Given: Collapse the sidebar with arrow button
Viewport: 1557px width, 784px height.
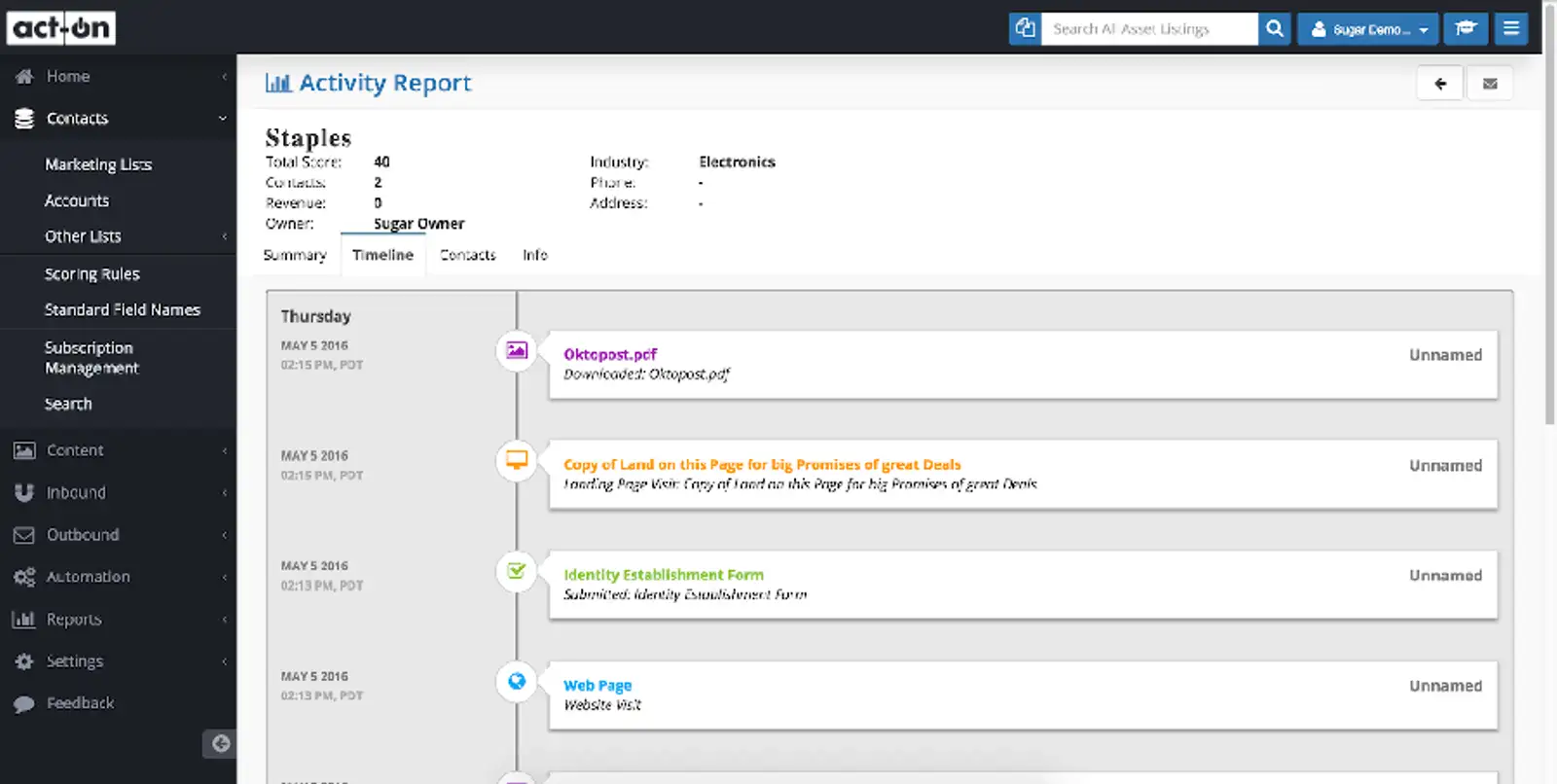Looking at the screenshot, I should click(220, 743).
